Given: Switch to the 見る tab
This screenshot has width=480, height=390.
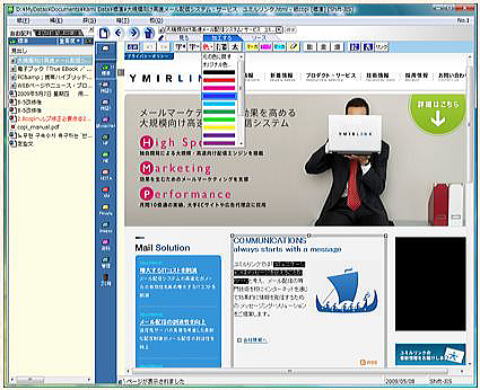Looking at the screenshot, I should coord(184,38).
